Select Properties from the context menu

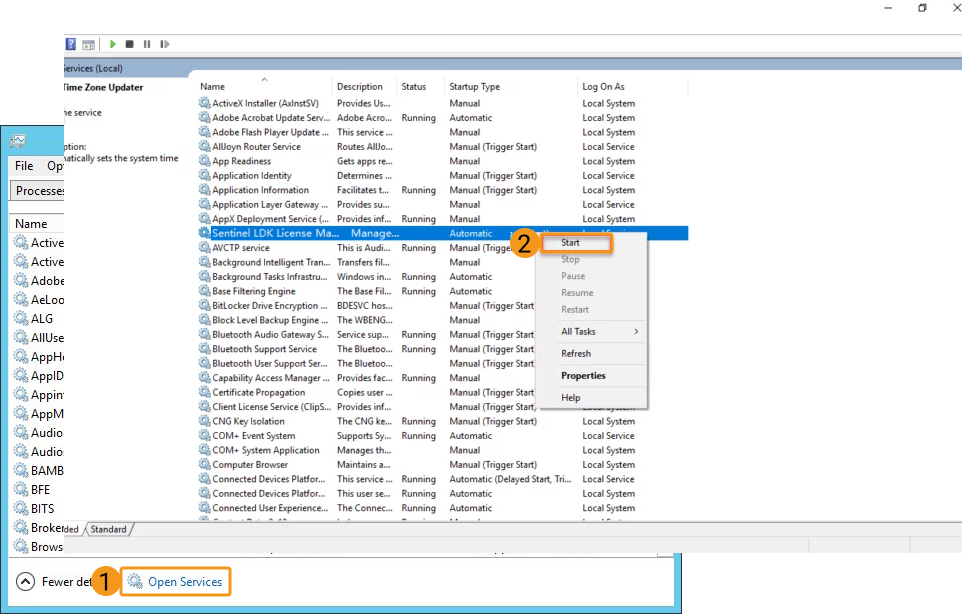[583, 376]
